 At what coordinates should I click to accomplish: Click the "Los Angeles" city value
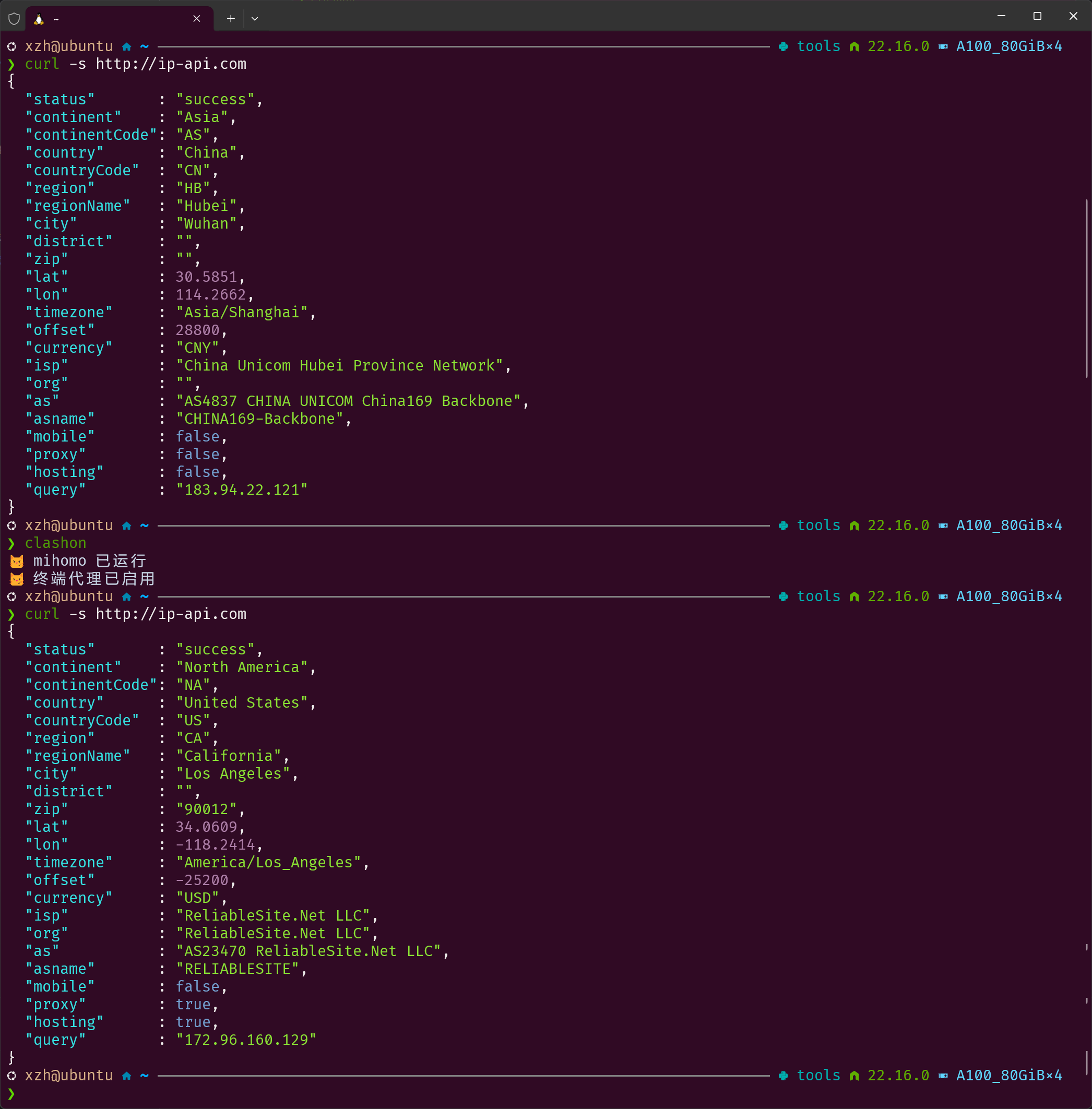(x=233, y=773)
